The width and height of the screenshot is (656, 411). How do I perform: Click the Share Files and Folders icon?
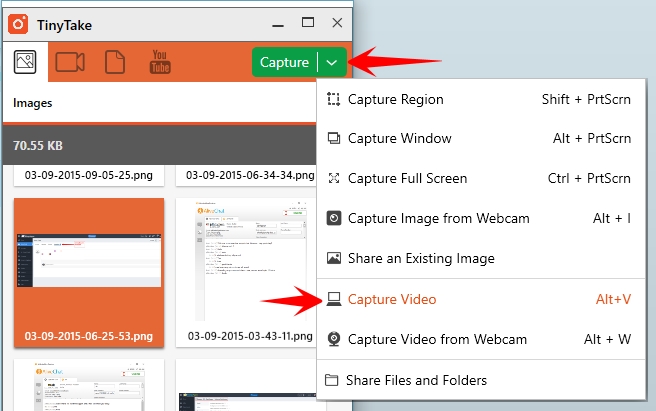click(x=332, y=380)
